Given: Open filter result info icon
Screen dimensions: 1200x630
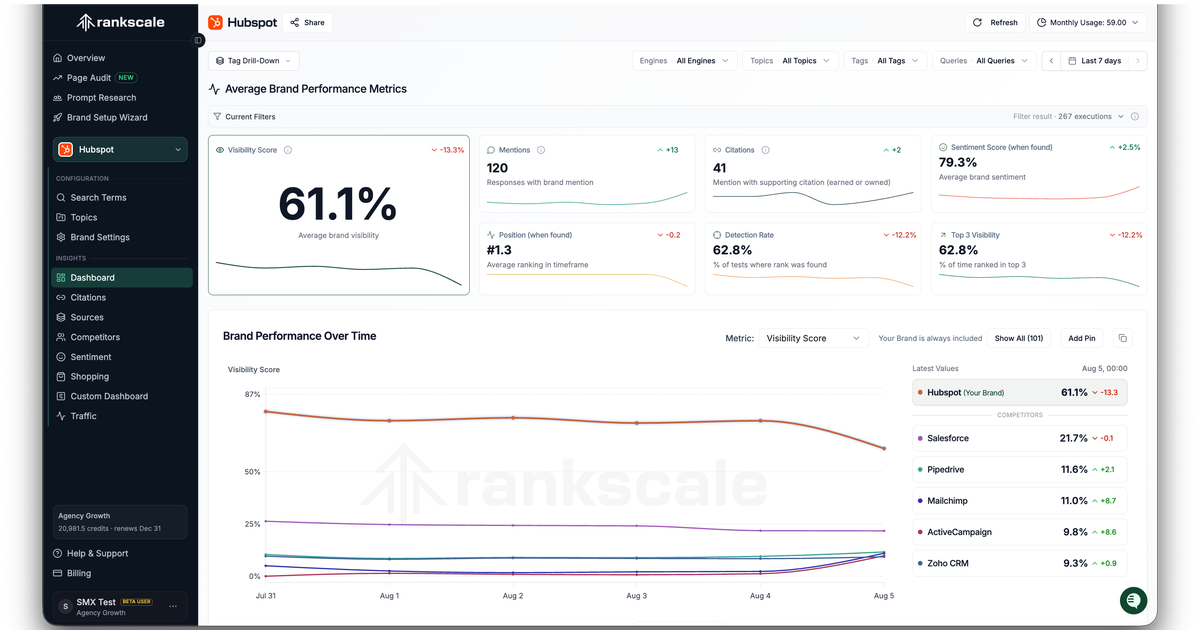Looking at the screenshot, I should point(1135,117).
